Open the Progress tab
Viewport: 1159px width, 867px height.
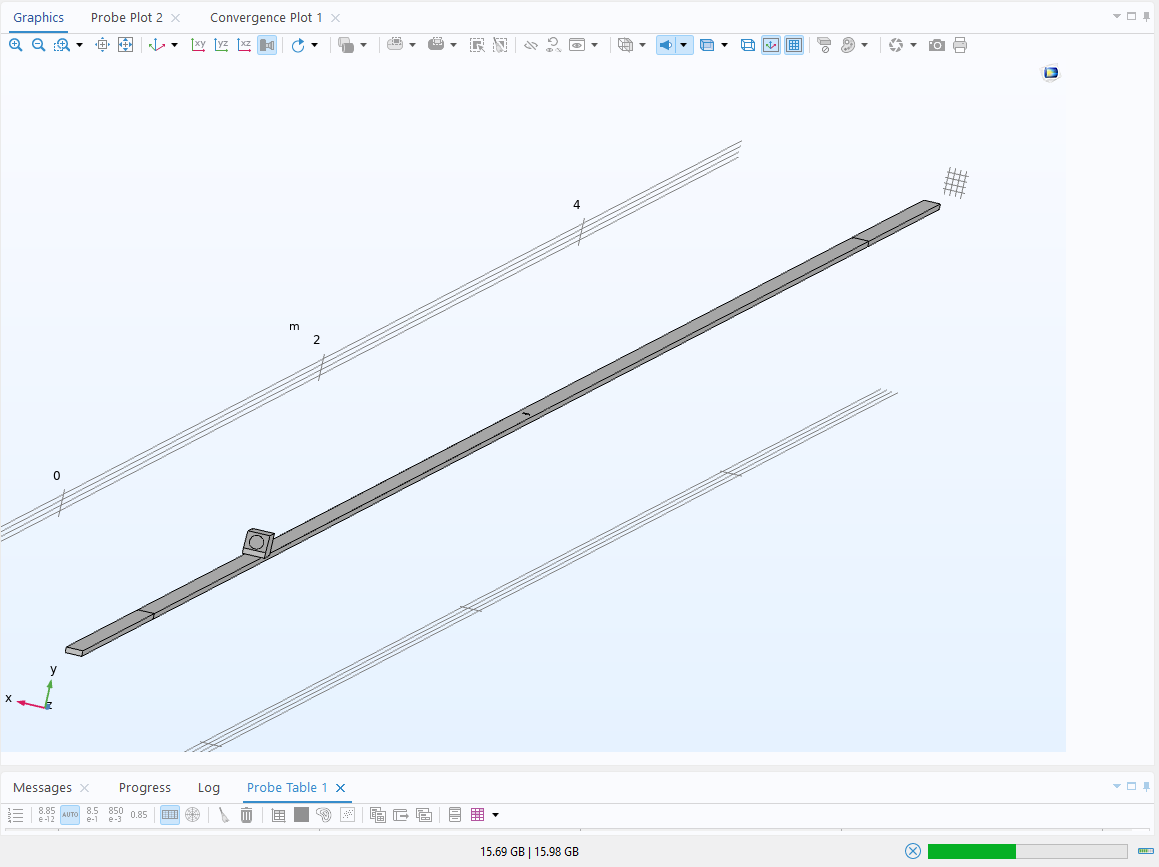click(145, 788)
